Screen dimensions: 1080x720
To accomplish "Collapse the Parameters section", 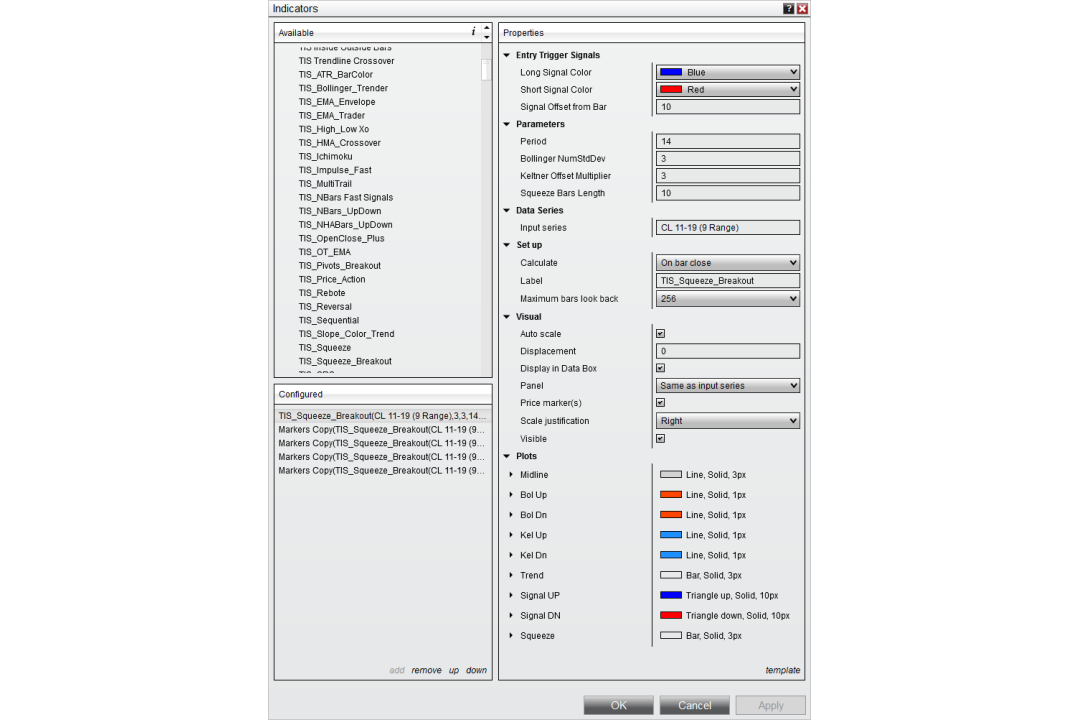I will (507, 124).
